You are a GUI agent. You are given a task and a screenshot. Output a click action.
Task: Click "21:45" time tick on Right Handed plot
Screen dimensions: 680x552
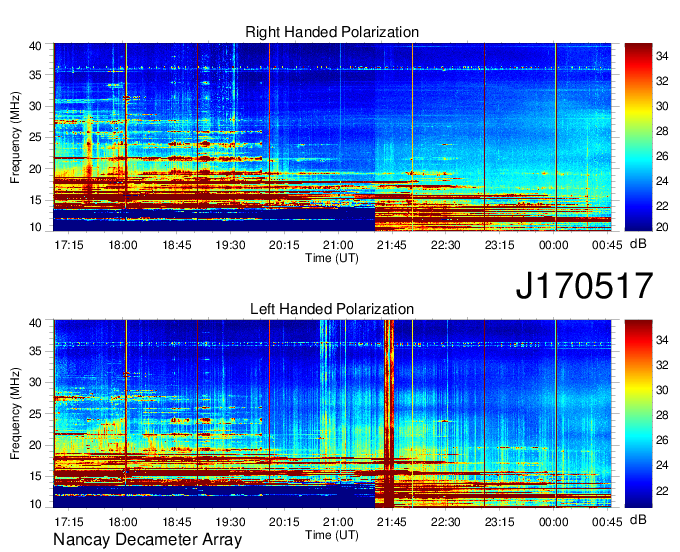pos(392,245)
